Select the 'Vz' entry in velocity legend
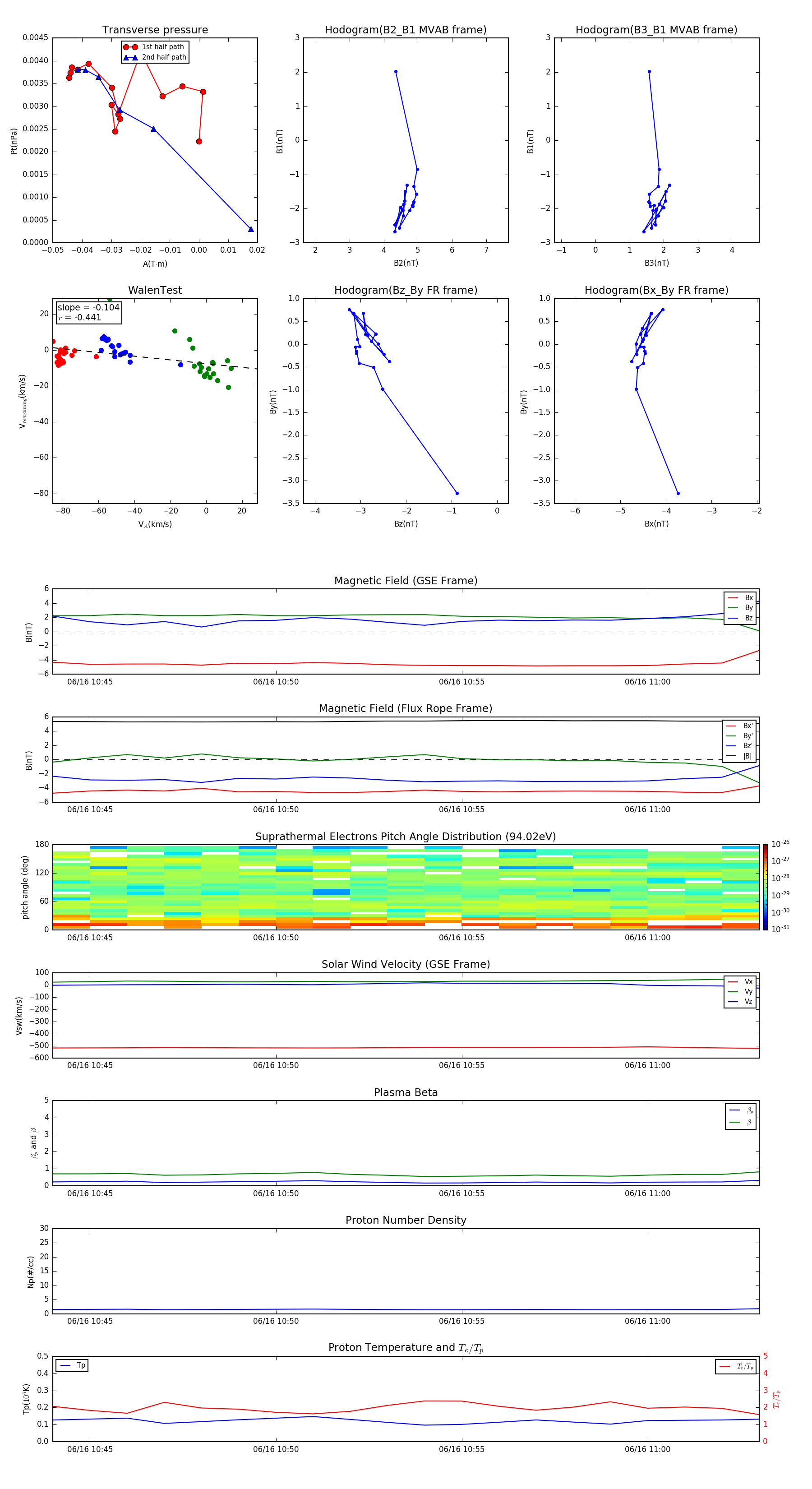This screenshot has height=1489, width=812. point(740,1002)
